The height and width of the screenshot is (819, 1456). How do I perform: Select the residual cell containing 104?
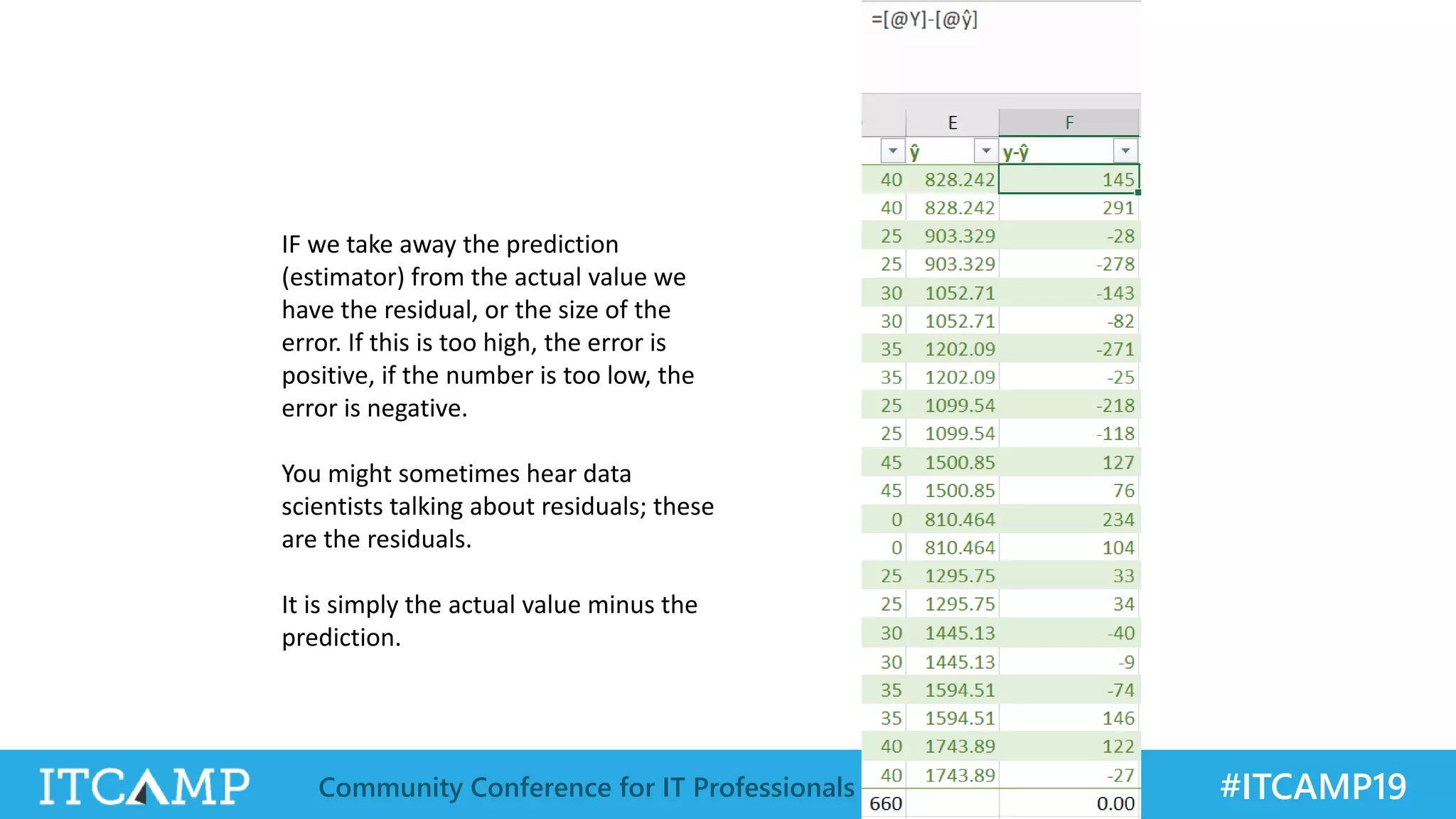pyautogui.click(x=1069, y=548)
